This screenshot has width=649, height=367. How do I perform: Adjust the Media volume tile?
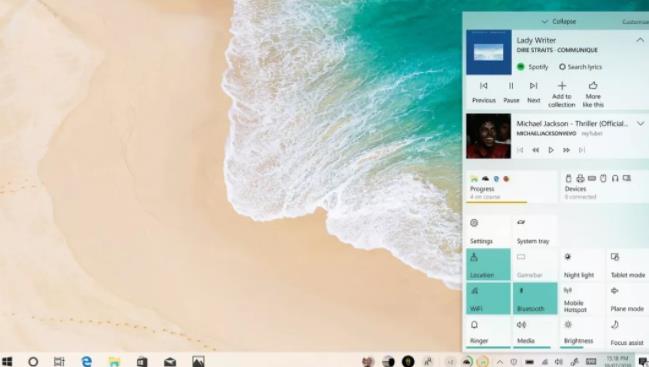pyautogui.click(x=535, y=332)
